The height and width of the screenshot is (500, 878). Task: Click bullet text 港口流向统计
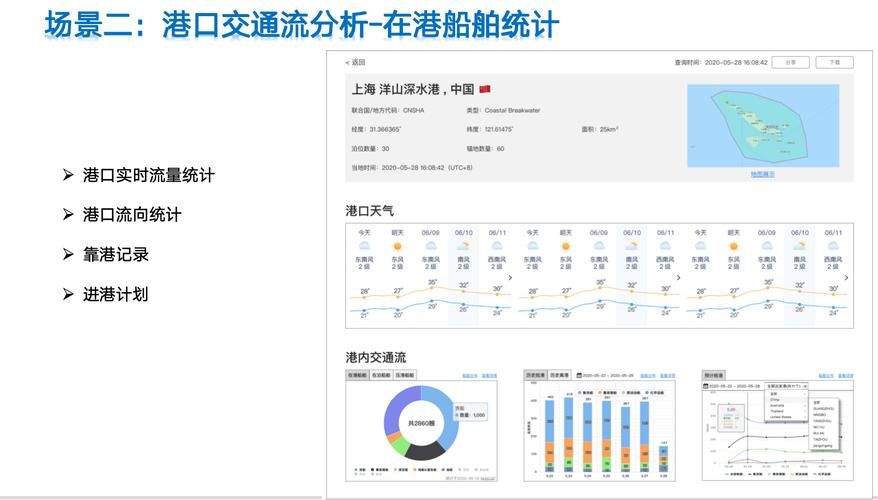point(132,214)
